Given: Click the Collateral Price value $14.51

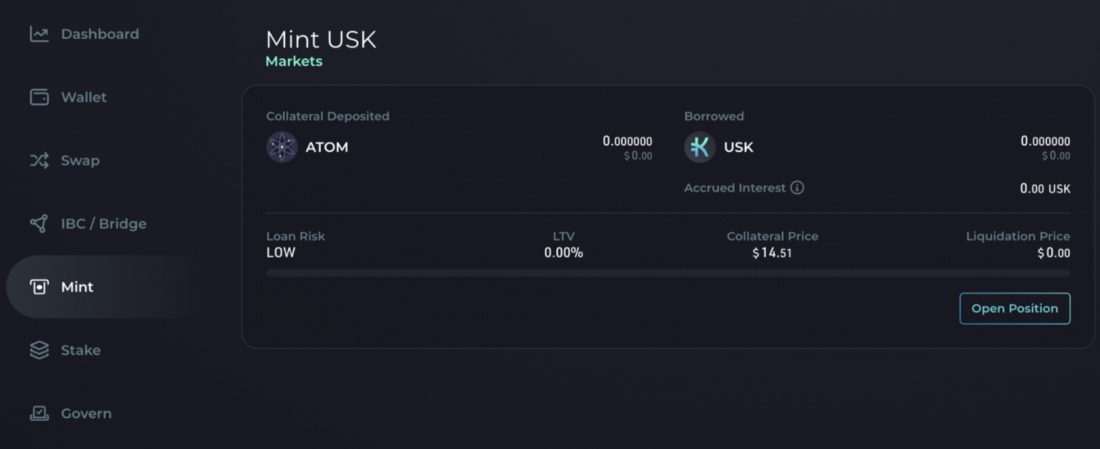Looking at the screenshot, I should (x=772, y=253).
